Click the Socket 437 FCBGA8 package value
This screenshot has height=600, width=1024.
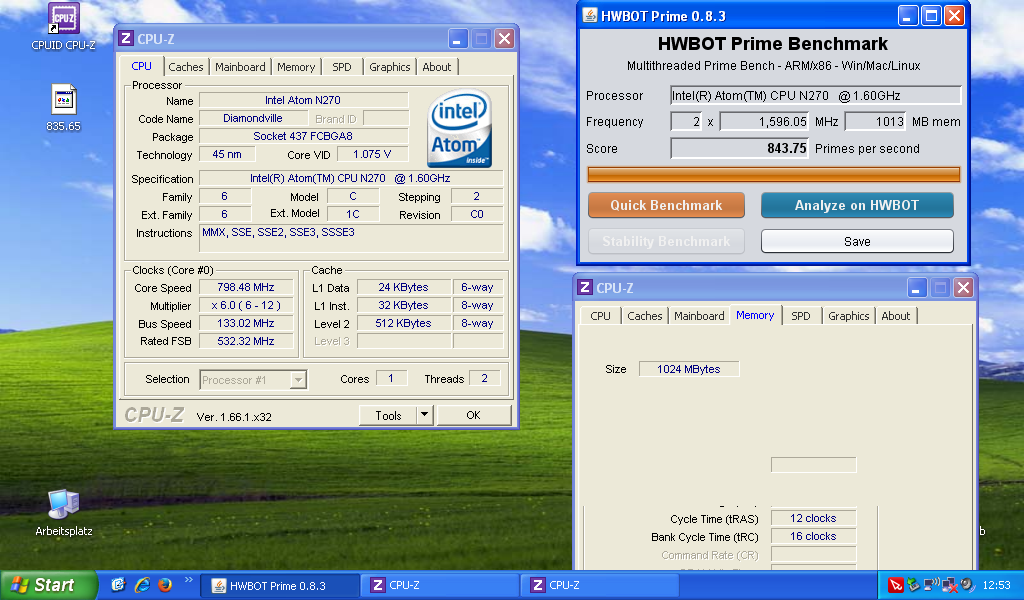point(304,136)
